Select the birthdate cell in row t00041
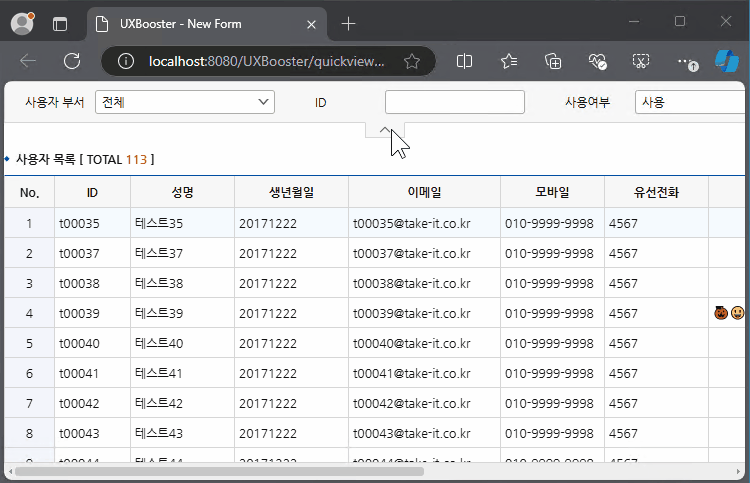 [291, 373]
